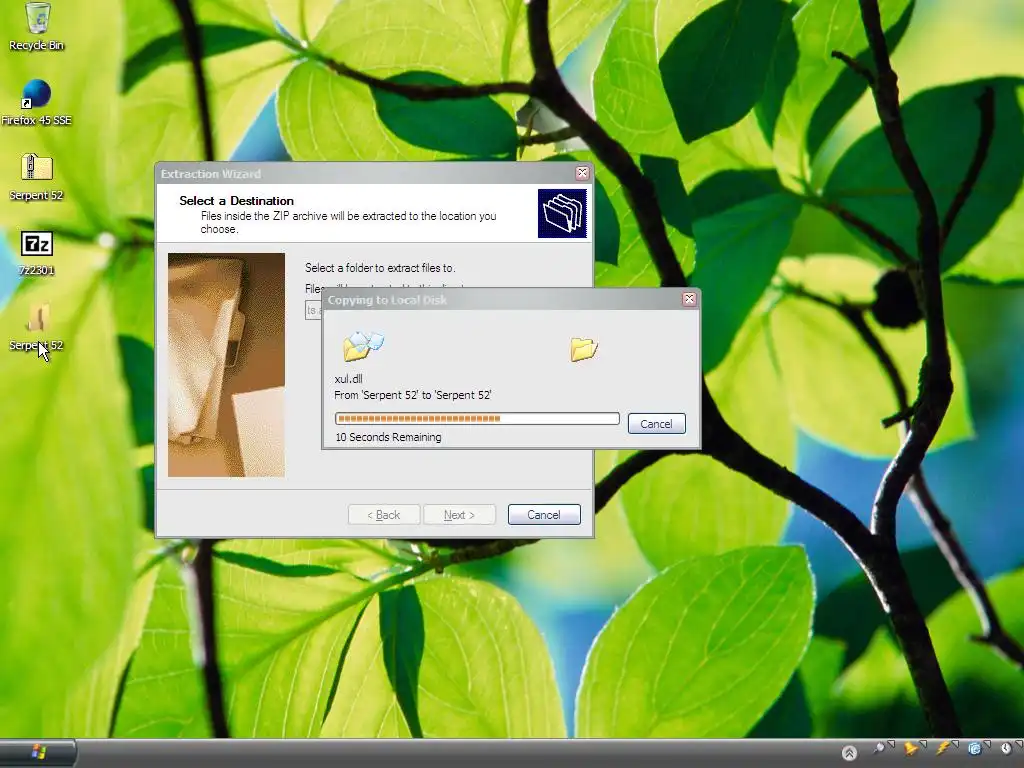This screenshot has width=1024, height=768.
Task: Click the source folder animation icon
Action: pyautogui.click(x=363, y=345)
